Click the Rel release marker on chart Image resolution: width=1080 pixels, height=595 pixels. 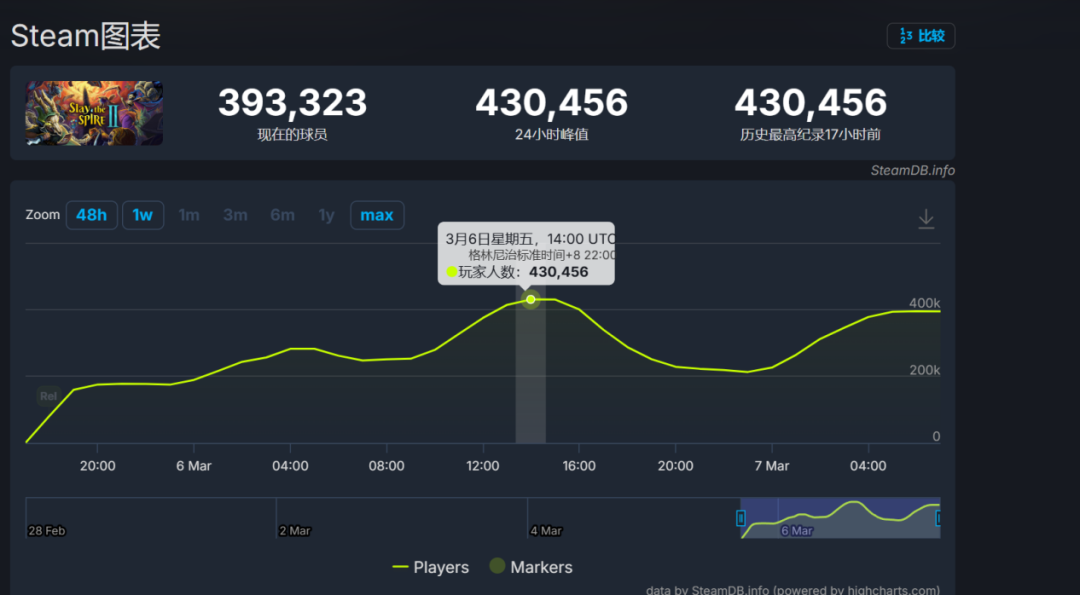click(48, 396)
